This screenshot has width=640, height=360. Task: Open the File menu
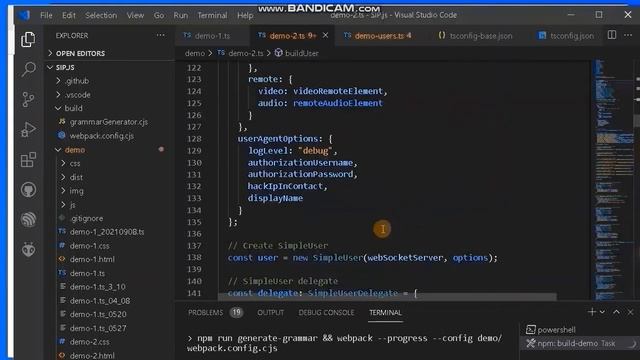point(46,16)
